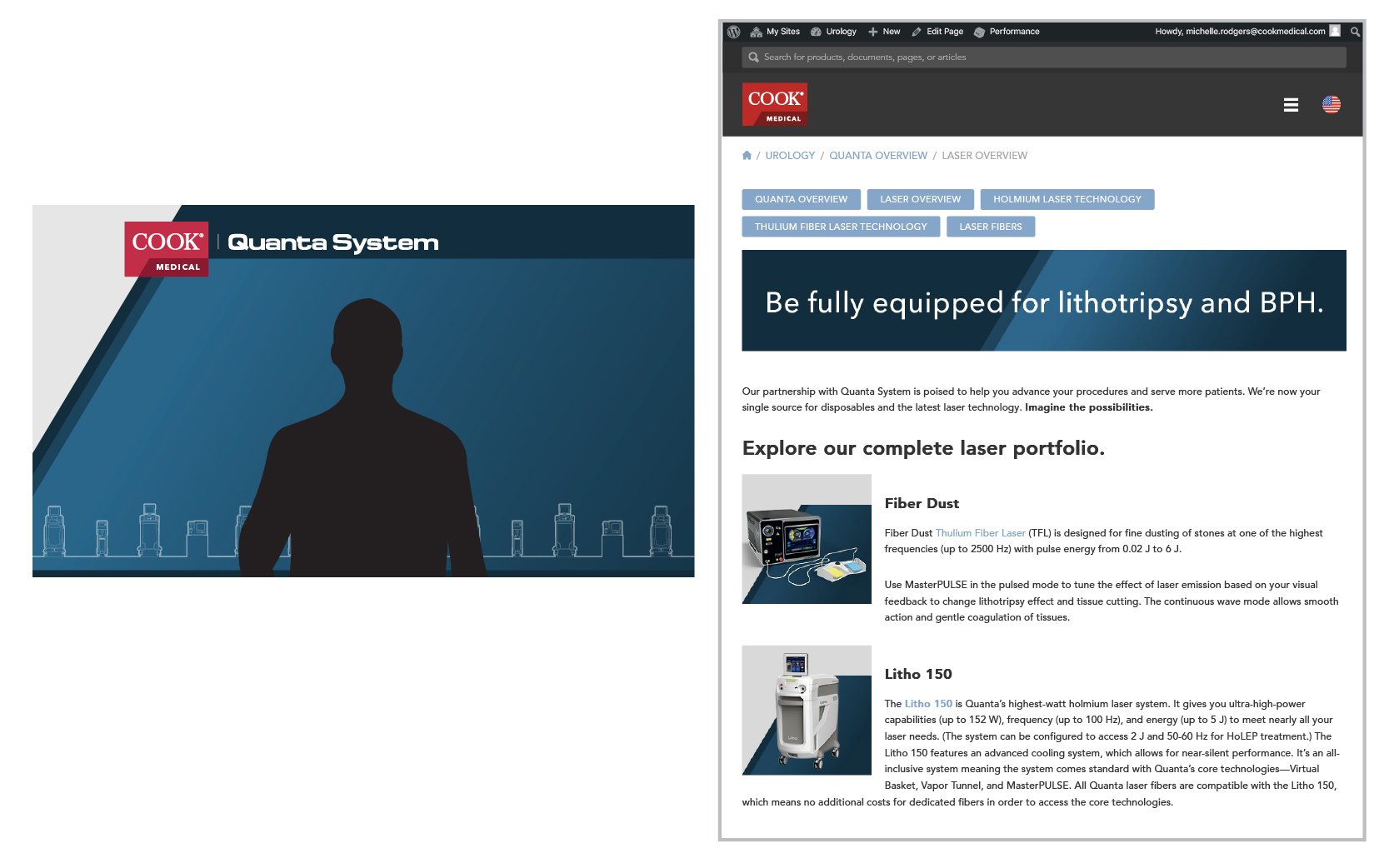Open My Sites in the admin bar
The image size is (1389, 868).
pyautogui.click(x=775, y=32)
